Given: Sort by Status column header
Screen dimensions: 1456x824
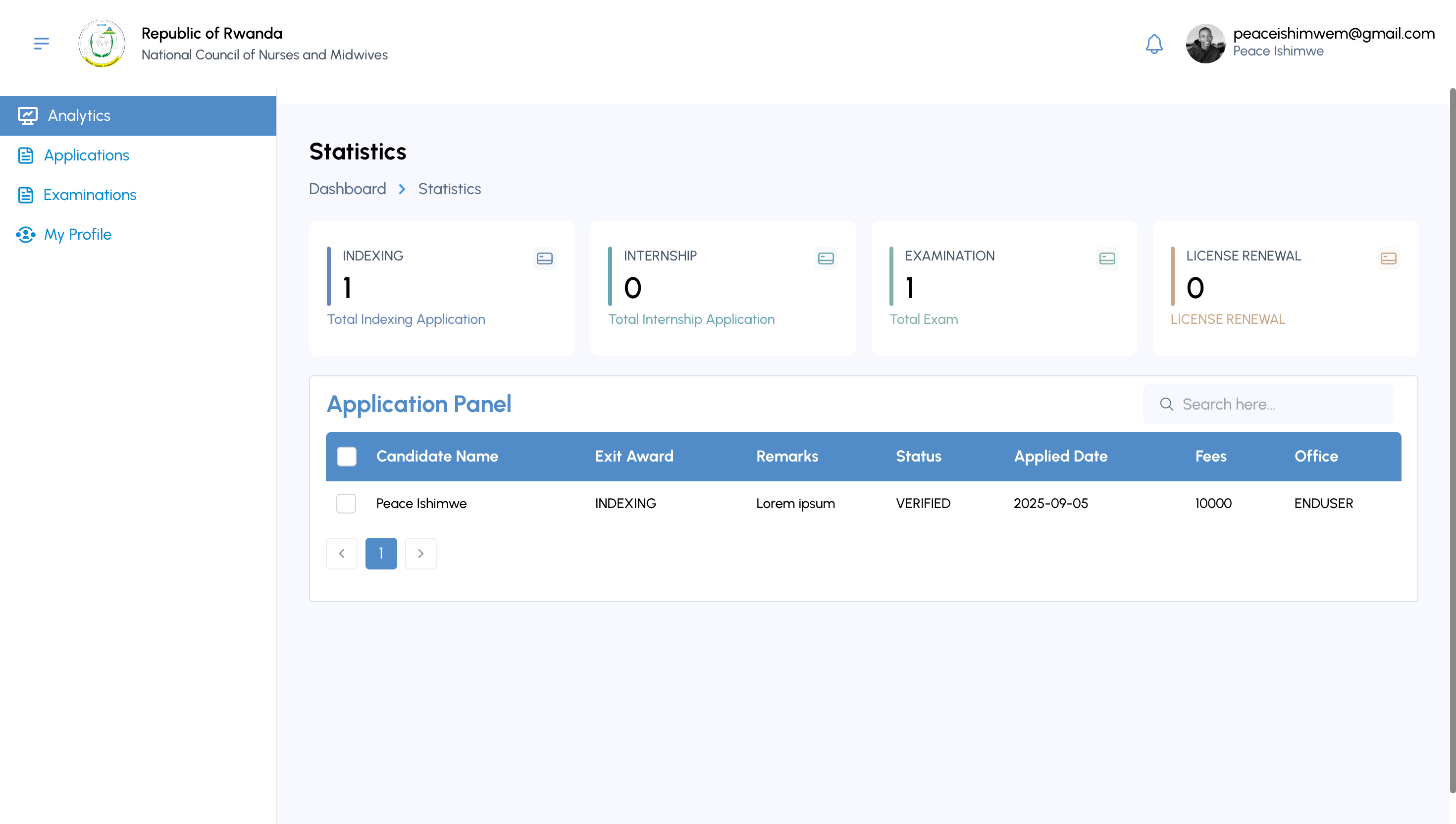Looking at the screenshot, I should [918, 456].
